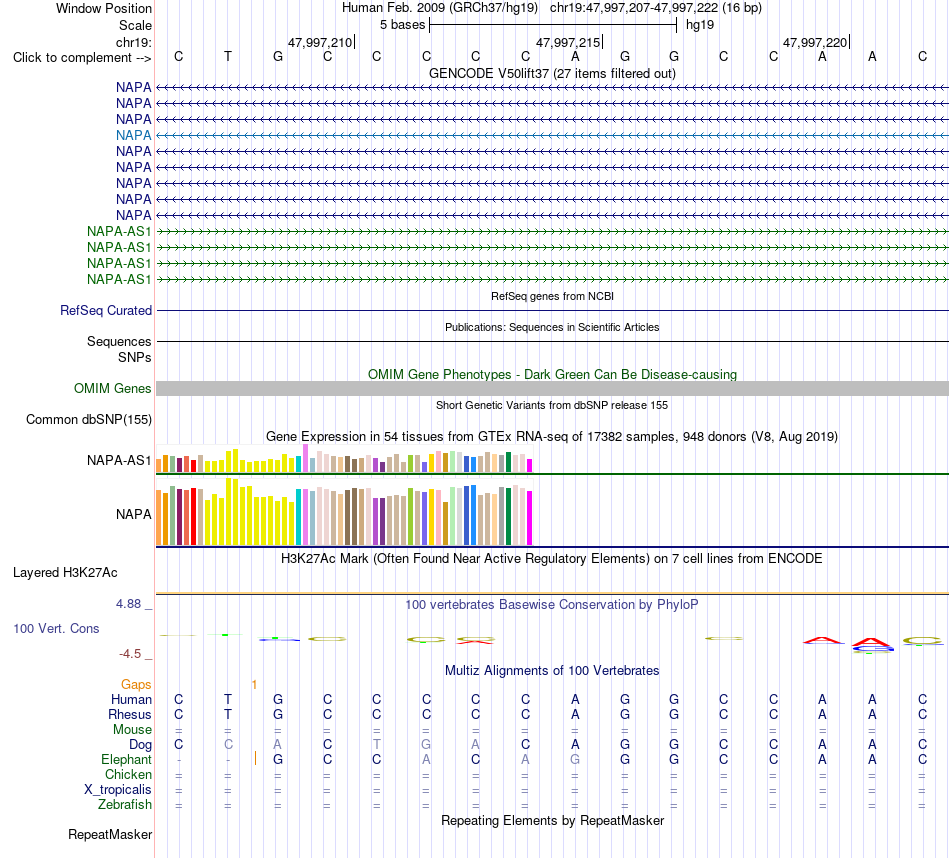
Task: Open the 'GENCODE V50lift37 (27 items filtered out)' track title
Action: pos(552,73)
